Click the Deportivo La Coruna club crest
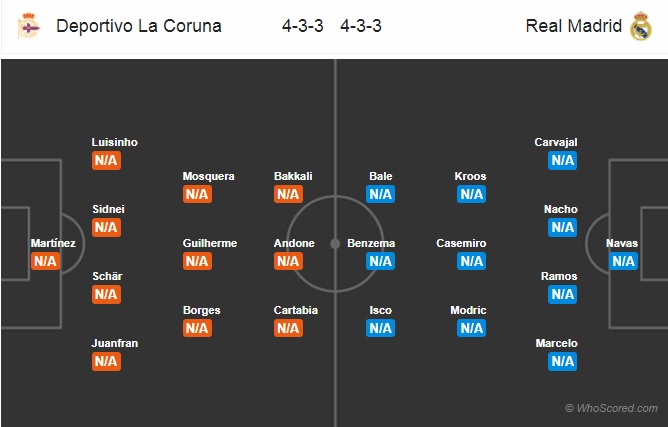This screenshot has height=427, width=668. click(x=29, y=26)
